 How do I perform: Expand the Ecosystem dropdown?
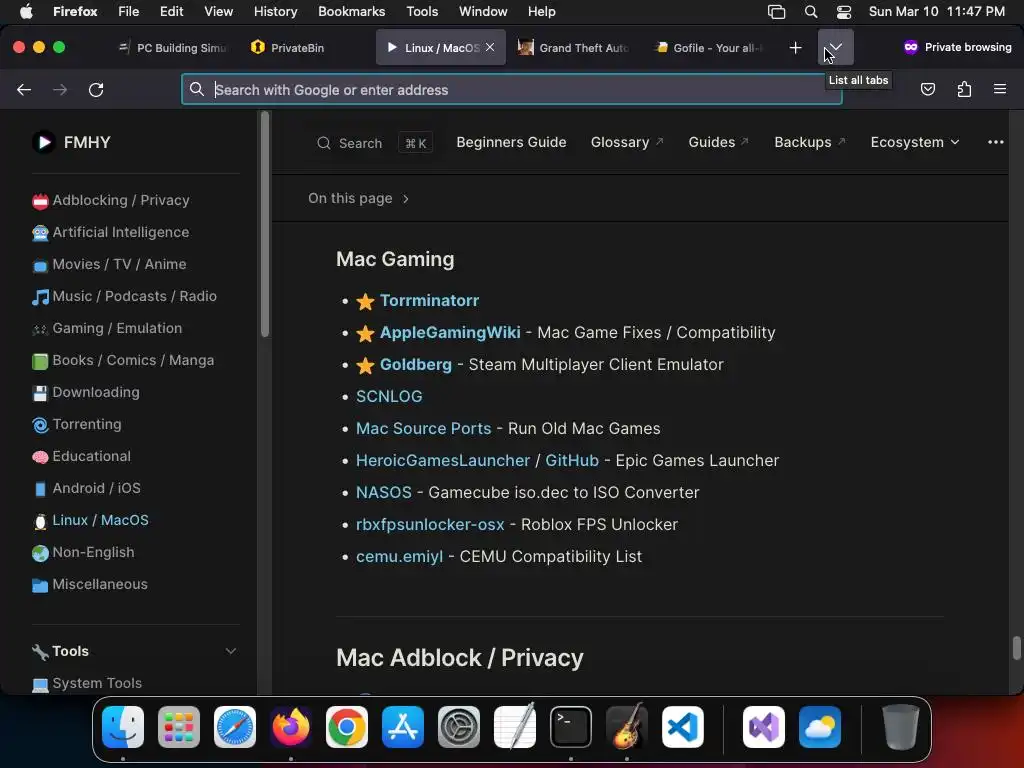914,142
